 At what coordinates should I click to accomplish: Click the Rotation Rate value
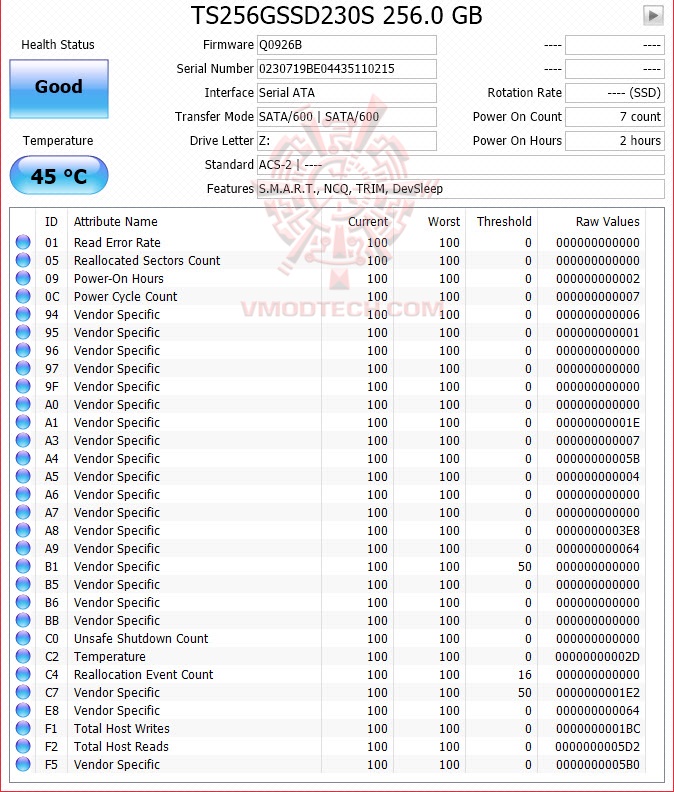(x=614, y=93)
